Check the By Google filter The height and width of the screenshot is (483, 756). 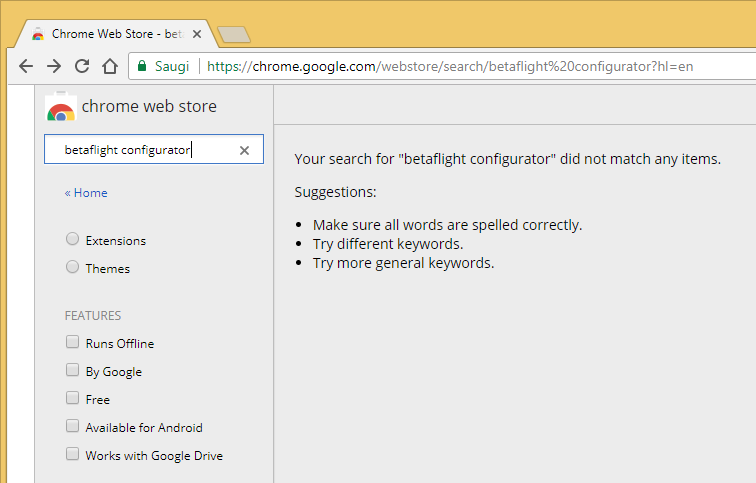tap(72, 370)
